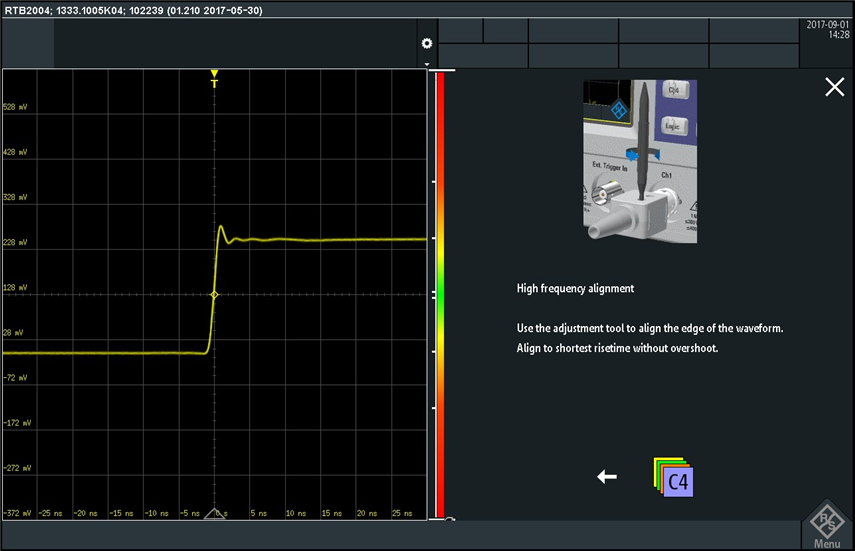Expand the small arrow below the gear
Image resolution: width=855 pixels, height=551 pixels.
pos(427,63)
